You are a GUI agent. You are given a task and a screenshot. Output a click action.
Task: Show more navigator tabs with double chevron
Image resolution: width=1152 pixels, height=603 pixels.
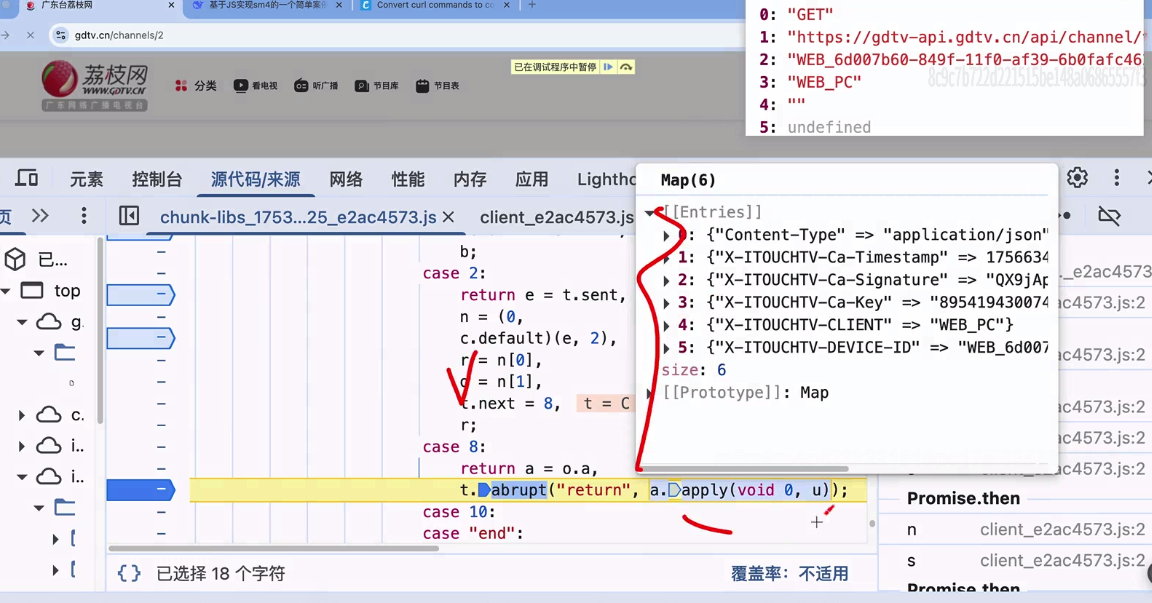click(x=40, y=215)
